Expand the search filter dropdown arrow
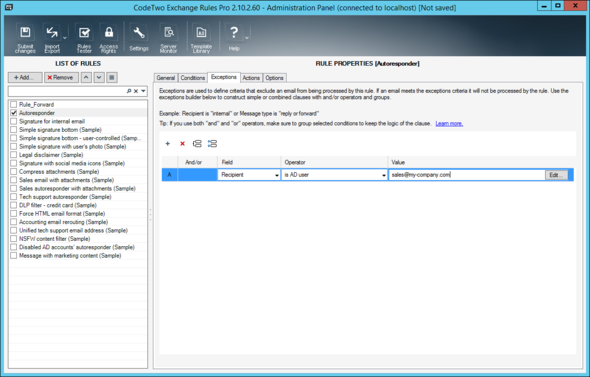The height and width of the screenshot is (377, 590). click(143, 91)
